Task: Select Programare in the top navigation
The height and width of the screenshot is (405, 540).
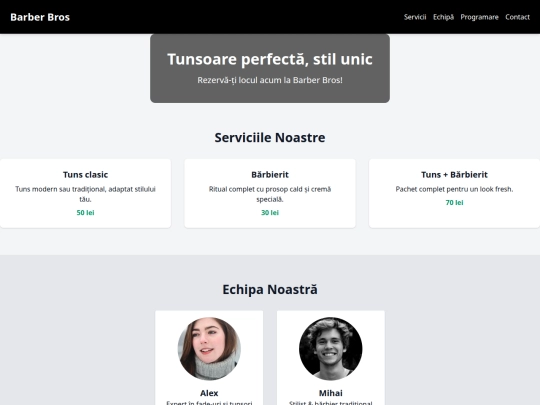Action: [479, 17]
